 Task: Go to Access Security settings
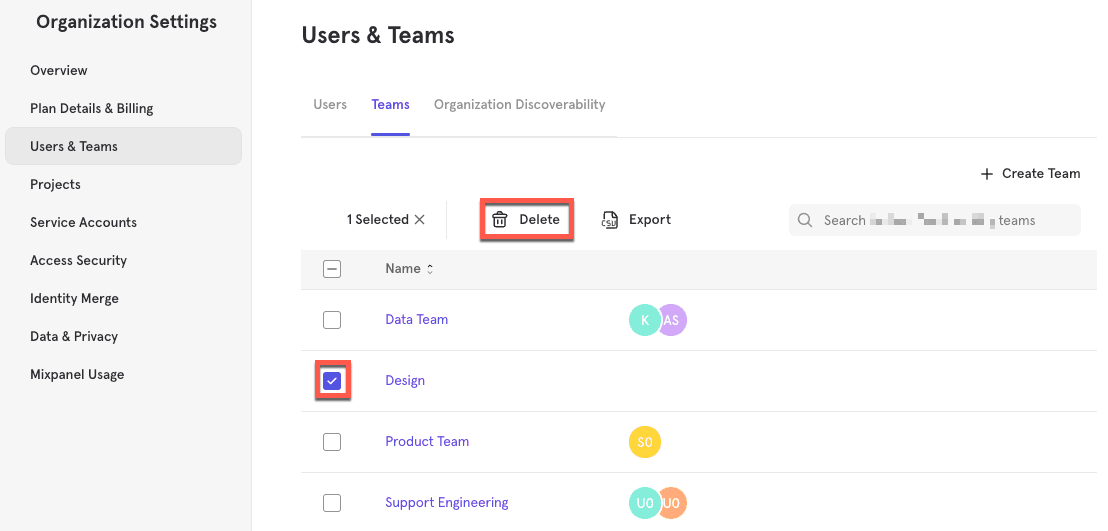(x=78, y=261)
